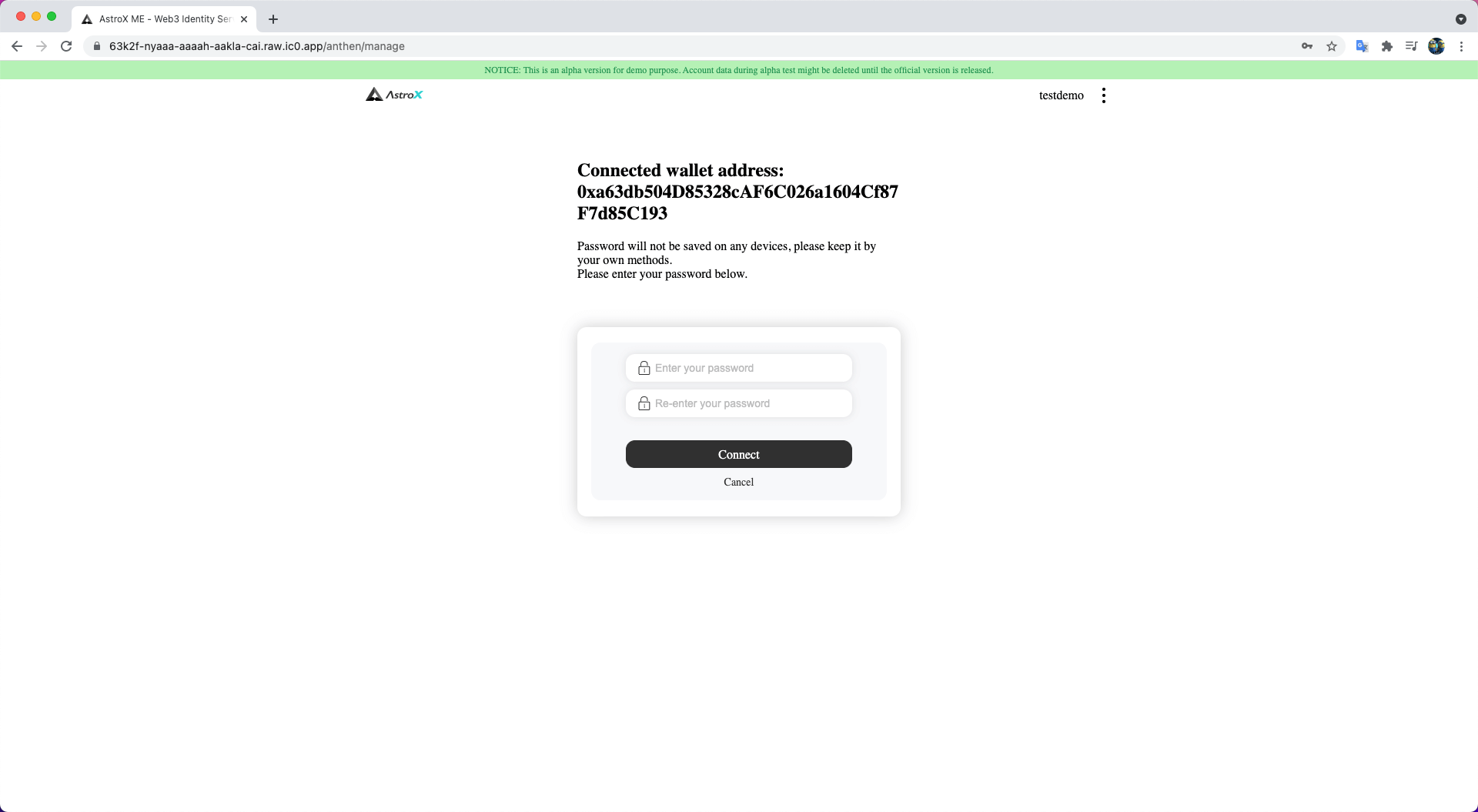
Task: Open the Chrome three-dot menu
Action: 1461,46
